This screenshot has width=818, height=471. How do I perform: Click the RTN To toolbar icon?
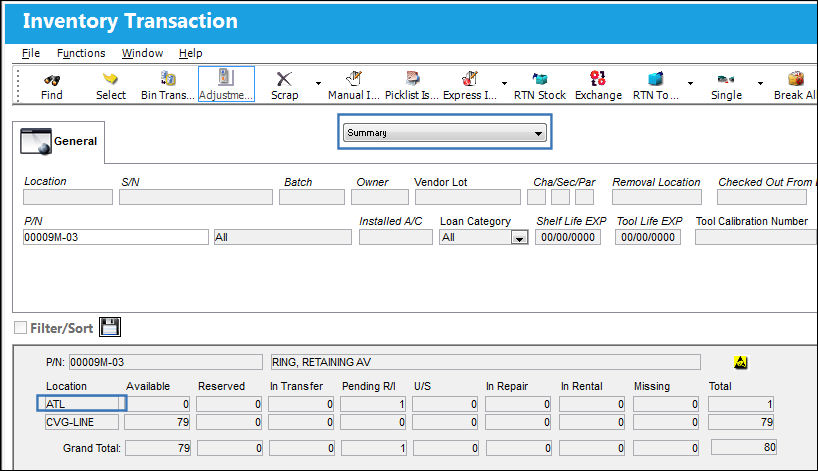(x=655, y=78)
